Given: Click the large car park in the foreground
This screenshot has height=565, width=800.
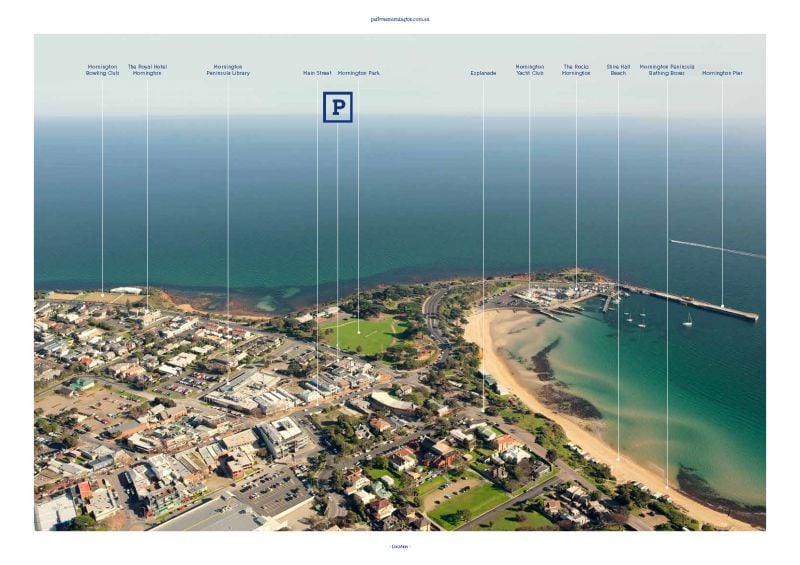Looking at the screenshot, I should [x=272, y=490].
